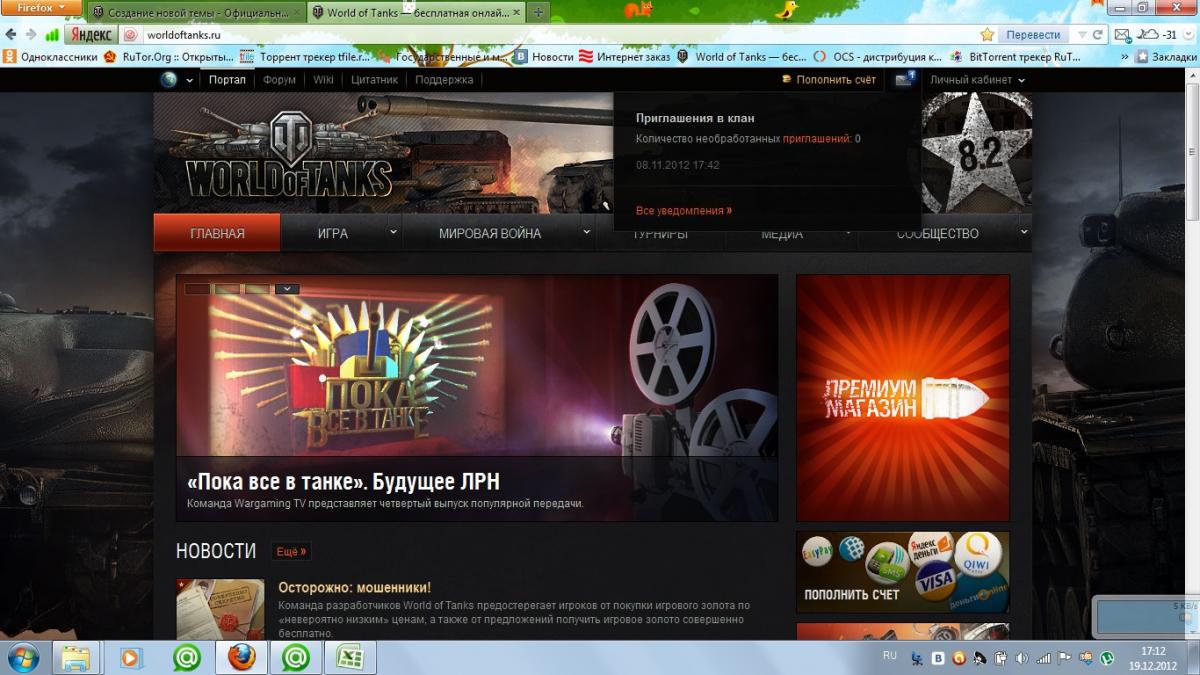The image size is (1200, 675).
Task: Click the weather -31 toolbar indicator
Action: coord(1158,35)
